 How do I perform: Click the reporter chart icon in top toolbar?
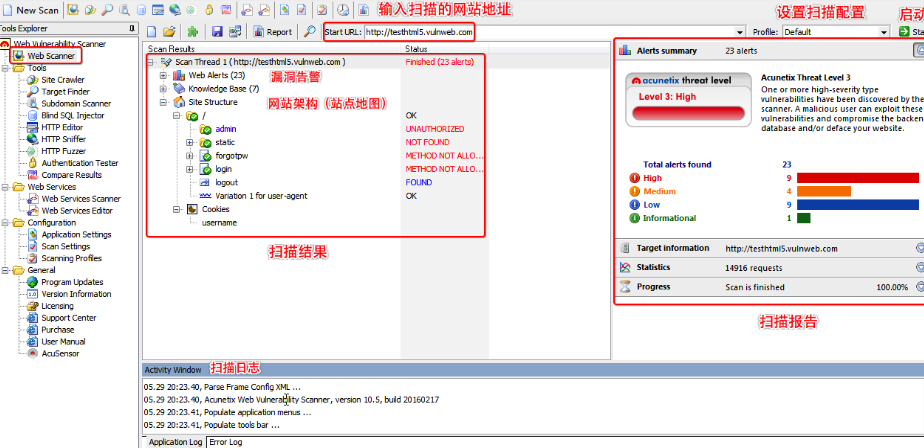(364, 10)
